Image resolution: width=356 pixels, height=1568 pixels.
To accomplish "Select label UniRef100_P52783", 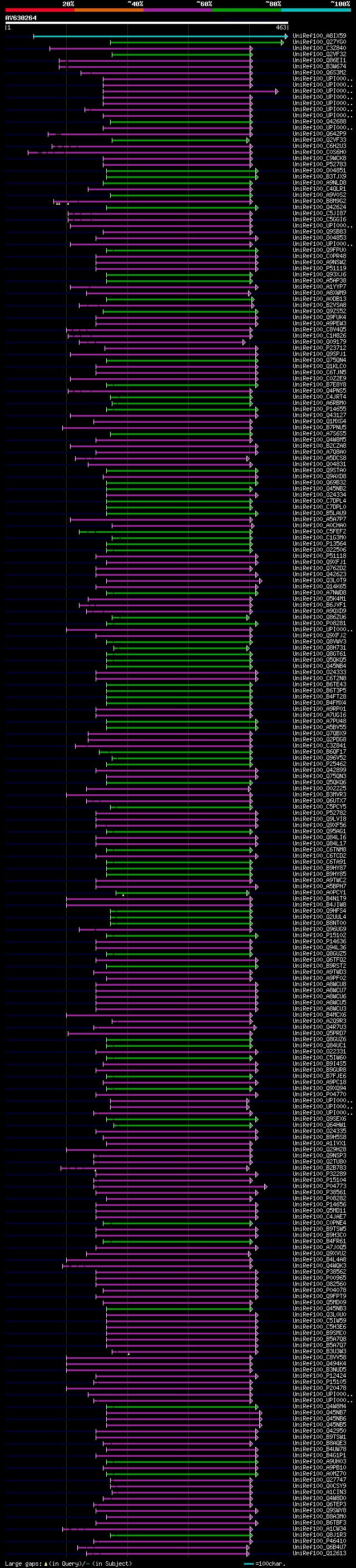I will 319,164.
